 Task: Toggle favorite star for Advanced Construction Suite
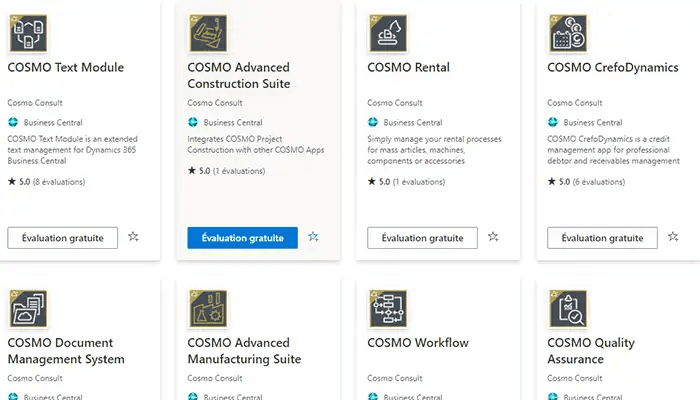tap(313, 237)
